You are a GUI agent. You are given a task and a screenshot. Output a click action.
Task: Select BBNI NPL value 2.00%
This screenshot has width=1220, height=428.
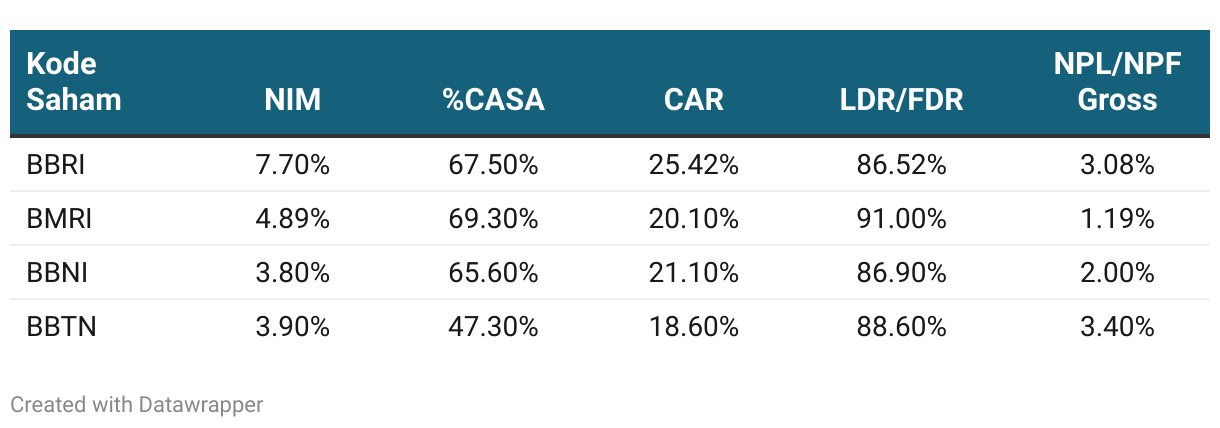point(1117,273)
